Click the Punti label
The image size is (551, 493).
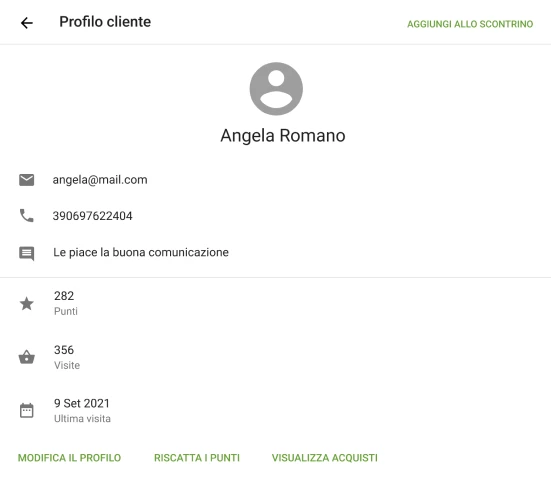[x=66, y=311]
